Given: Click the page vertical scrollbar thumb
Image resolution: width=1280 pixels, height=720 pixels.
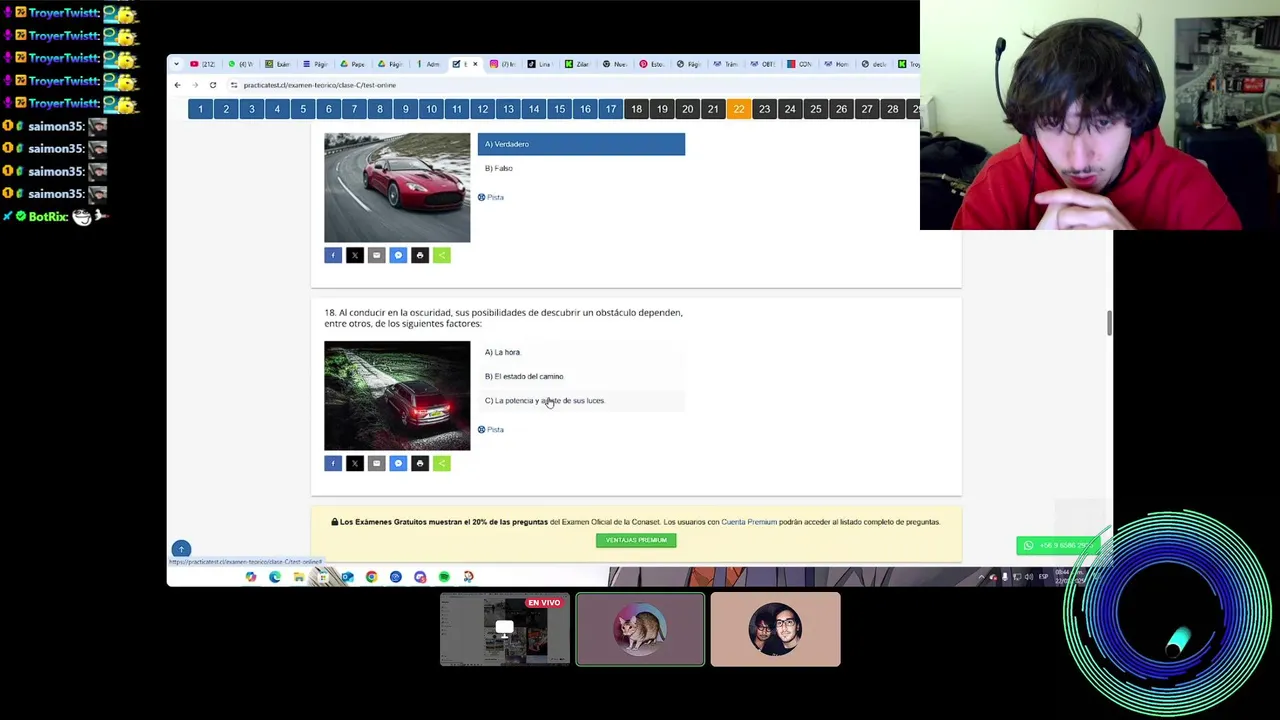Looking at the screenshot, I should pos(1108,323).
